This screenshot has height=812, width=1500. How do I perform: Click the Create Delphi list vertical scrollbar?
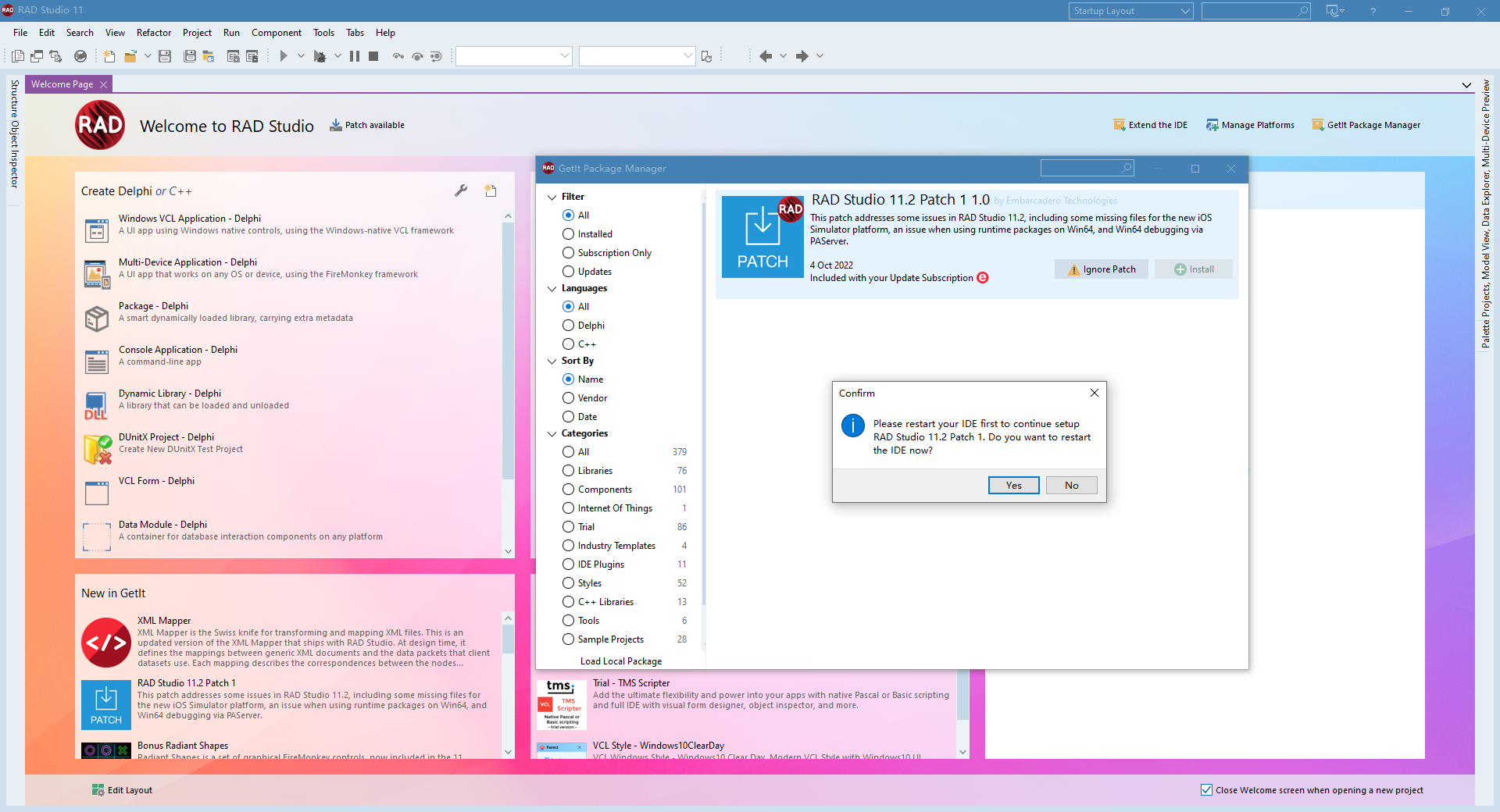coord(508,351)
